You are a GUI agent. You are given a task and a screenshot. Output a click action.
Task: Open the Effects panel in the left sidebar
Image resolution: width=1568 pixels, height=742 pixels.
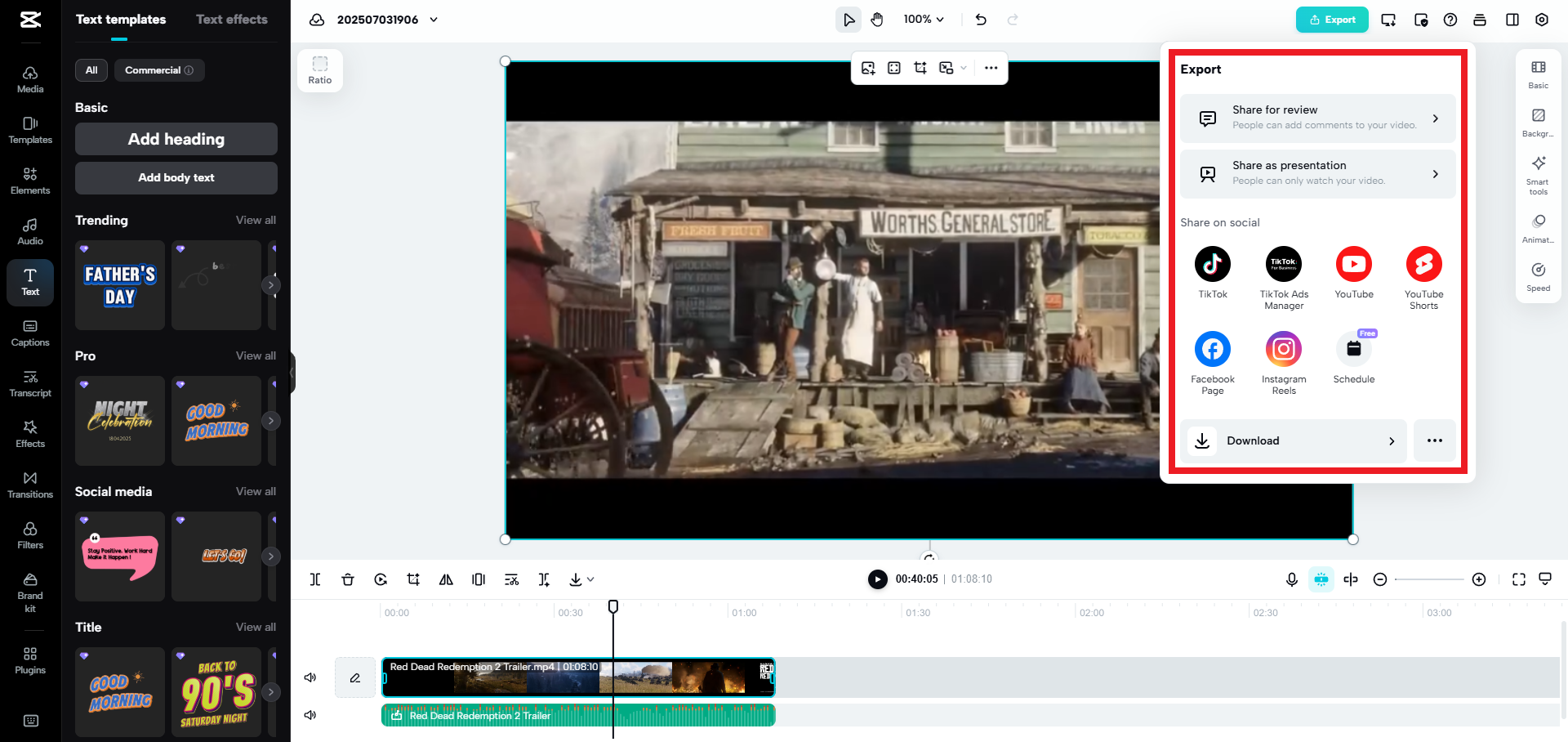click(30, 433)
